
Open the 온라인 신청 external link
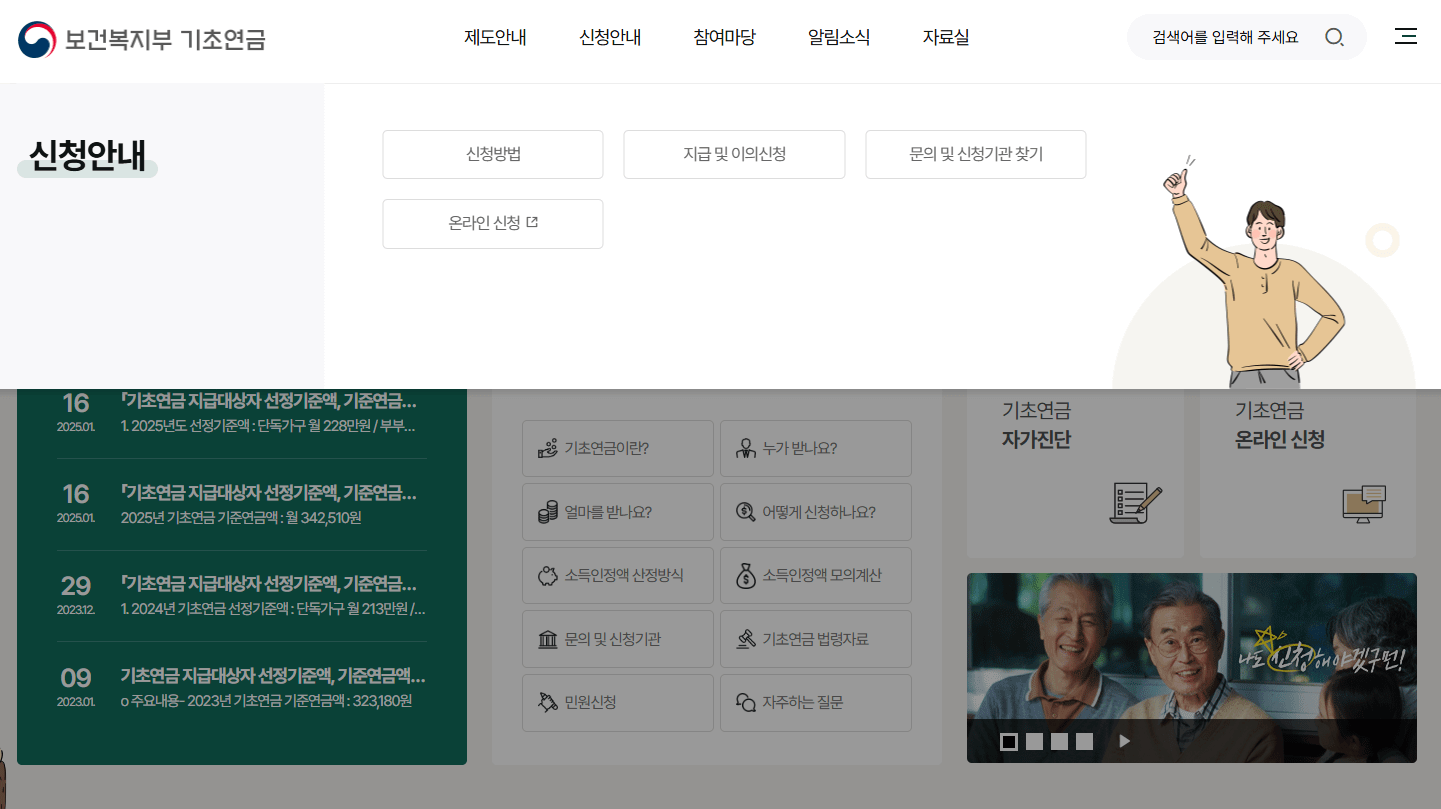[492, 223]
